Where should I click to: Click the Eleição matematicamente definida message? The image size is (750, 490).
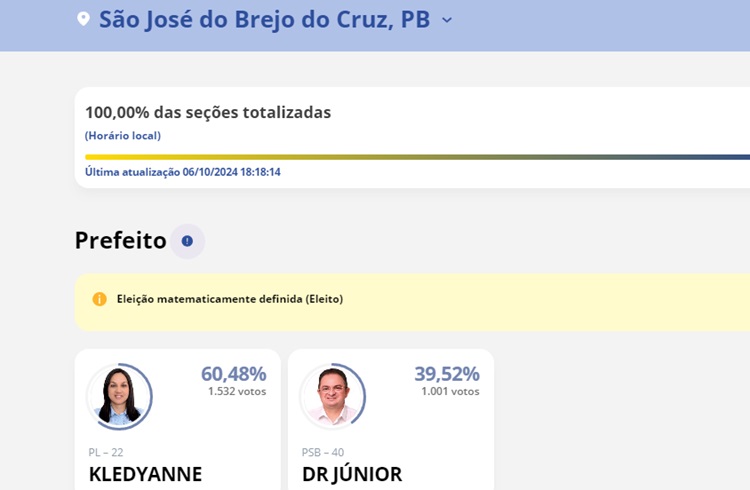[230, 299]
